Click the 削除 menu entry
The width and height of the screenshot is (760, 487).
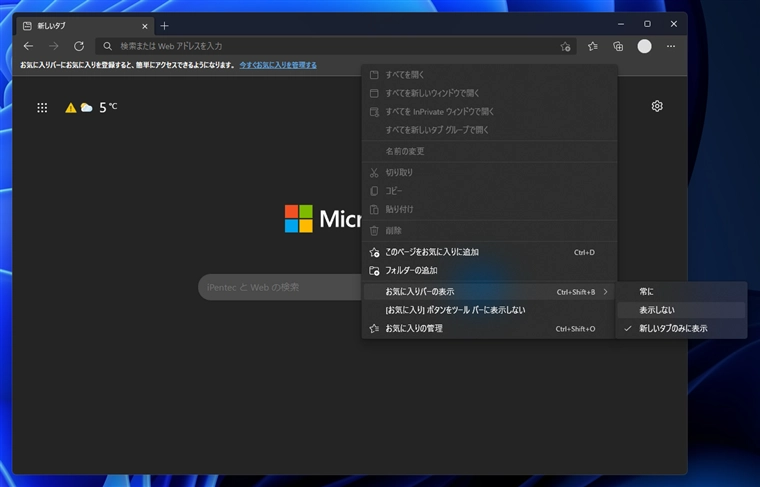pos(489,231)
